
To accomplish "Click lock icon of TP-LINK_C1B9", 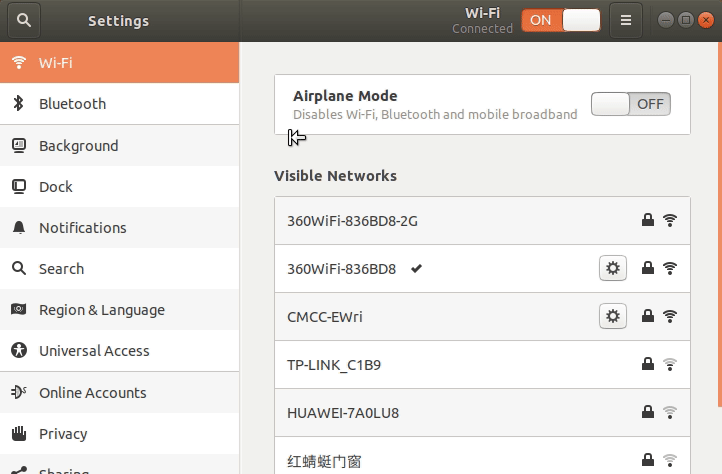I will (x=648, y=364).
